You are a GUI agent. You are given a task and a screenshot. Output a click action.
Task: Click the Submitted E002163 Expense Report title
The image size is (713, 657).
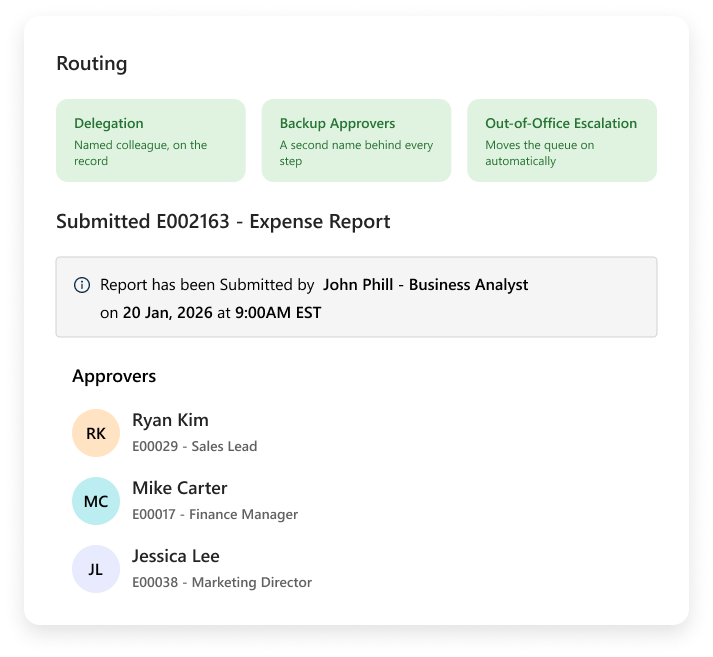(x=223, y=221)
